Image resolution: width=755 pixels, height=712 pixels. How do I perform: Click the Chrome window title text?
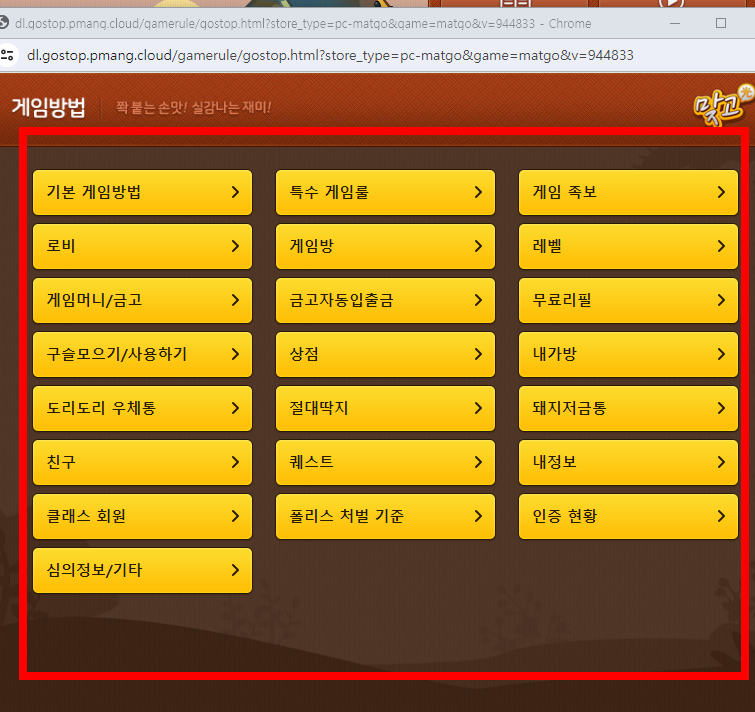[303, 23]
